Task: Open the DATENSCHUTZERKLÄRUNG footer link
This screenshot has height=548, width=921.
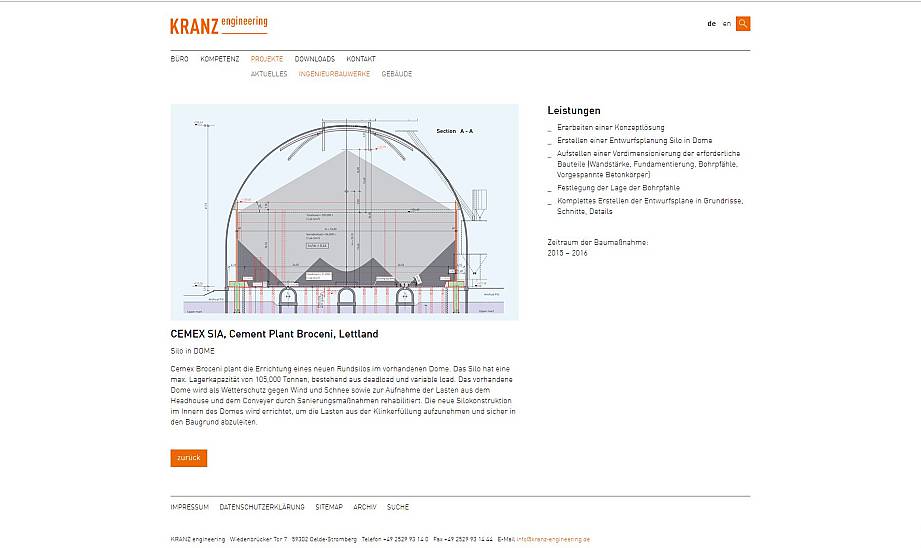Action: pos(262,507)
